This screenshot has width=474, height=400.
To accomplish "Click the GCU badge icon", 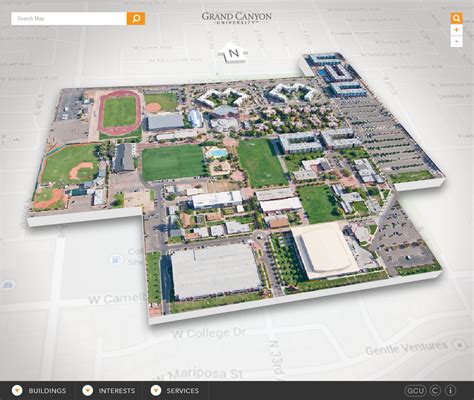I will pos(415,391).
